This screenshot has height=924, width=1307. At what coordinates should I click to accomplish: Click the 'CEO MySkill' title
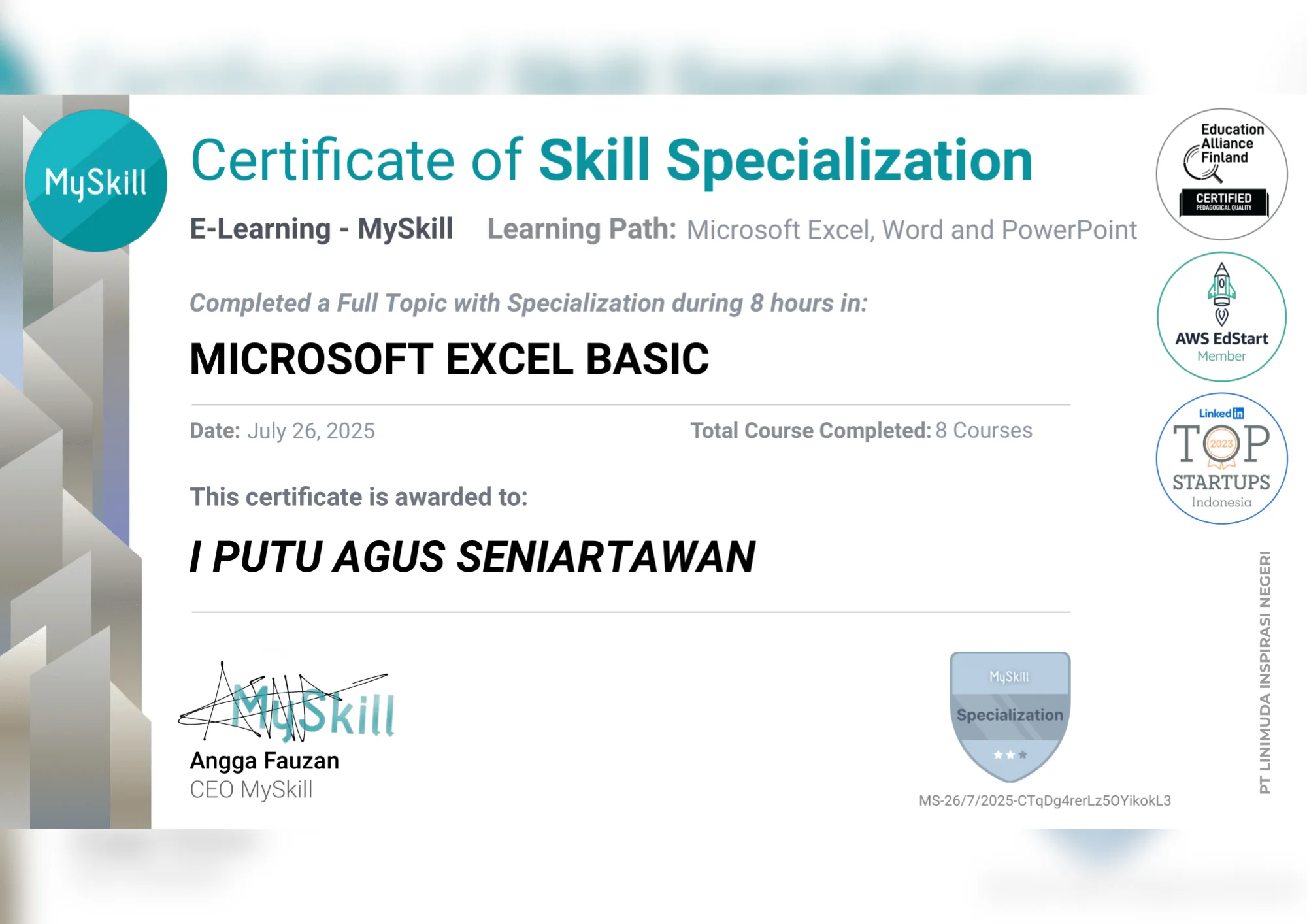[x=252, y=789]
